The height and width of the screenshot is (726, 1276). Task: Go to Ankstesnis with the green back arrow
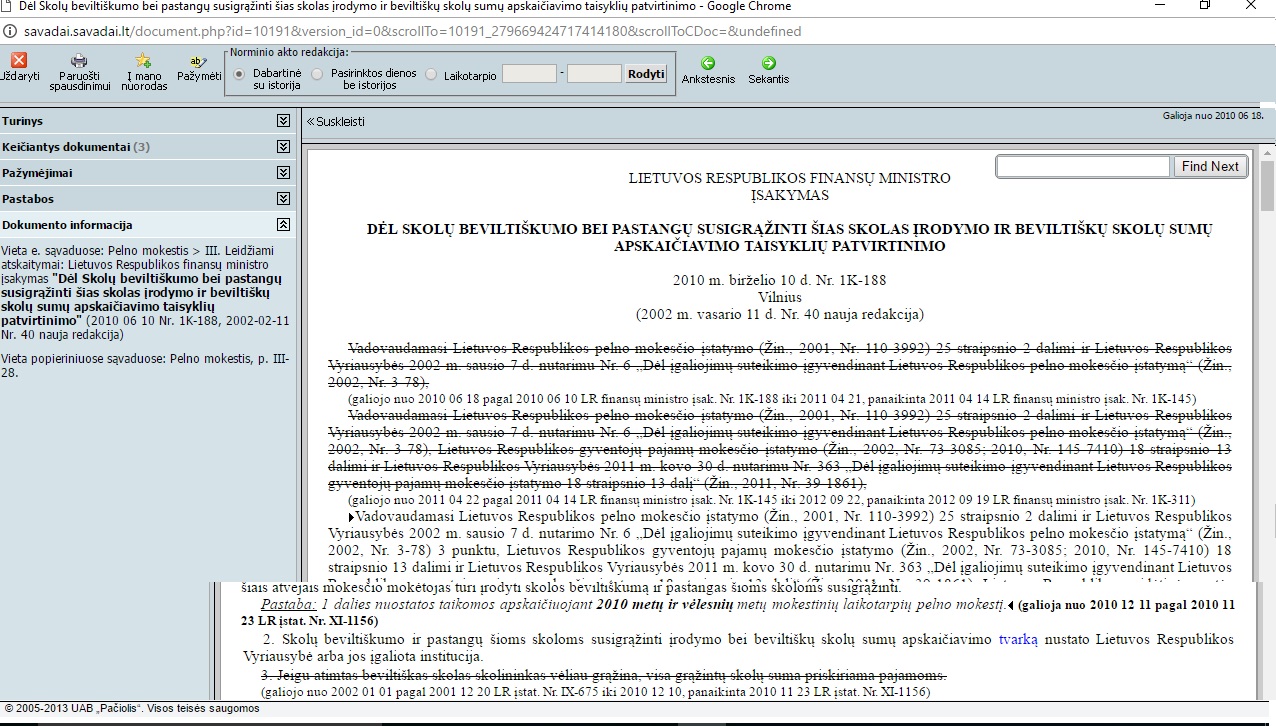click(708, 63)
